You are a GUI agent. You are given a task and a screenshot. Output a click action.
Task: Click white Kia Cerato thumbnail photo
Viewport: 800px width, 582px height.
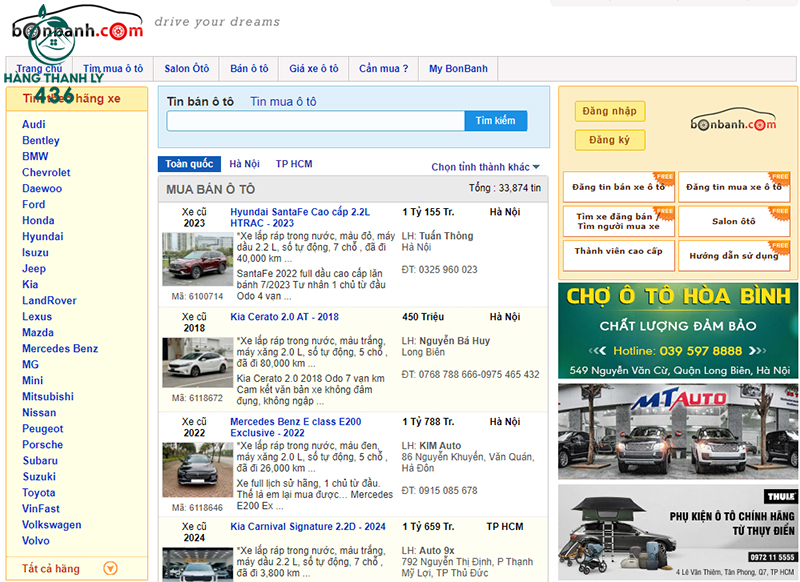[197, 363]
